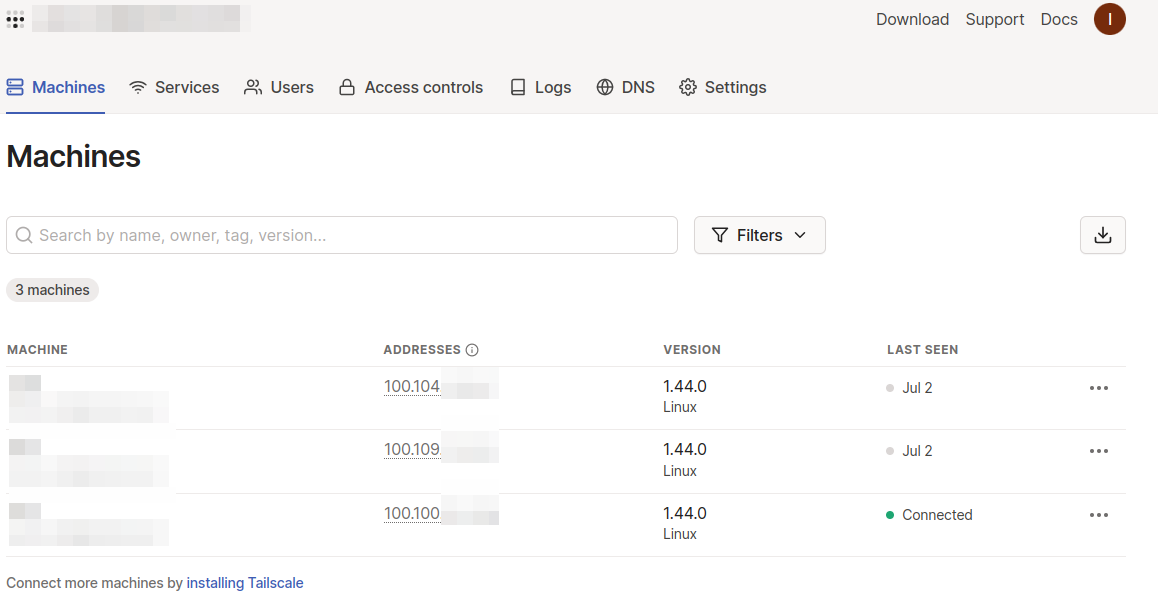The width and height of the screenshot is (1158, 597).
Task: Click the addresses info circle icon
Action: (472, 350)
